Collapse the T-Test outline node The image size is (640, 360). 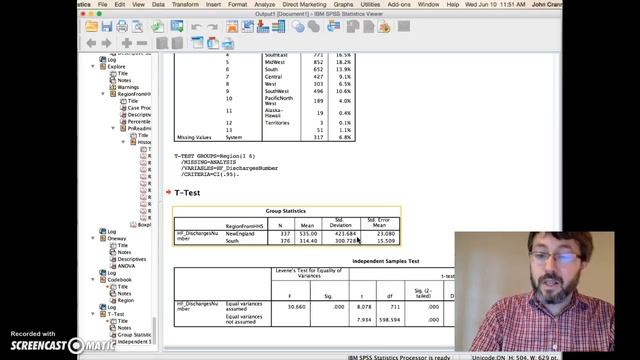93,314
